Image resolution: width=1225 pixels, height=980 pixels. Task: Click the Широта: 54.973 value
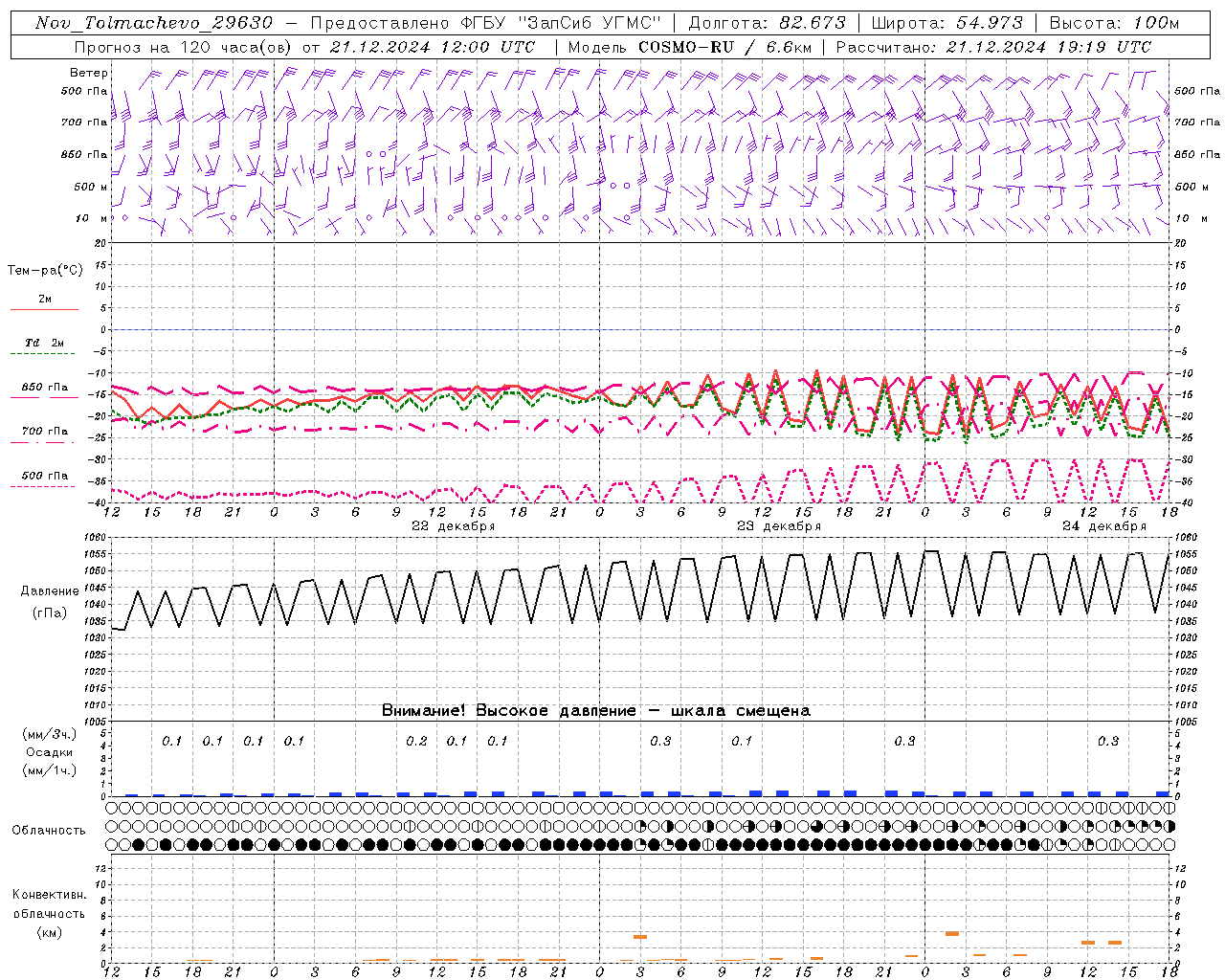947,23
